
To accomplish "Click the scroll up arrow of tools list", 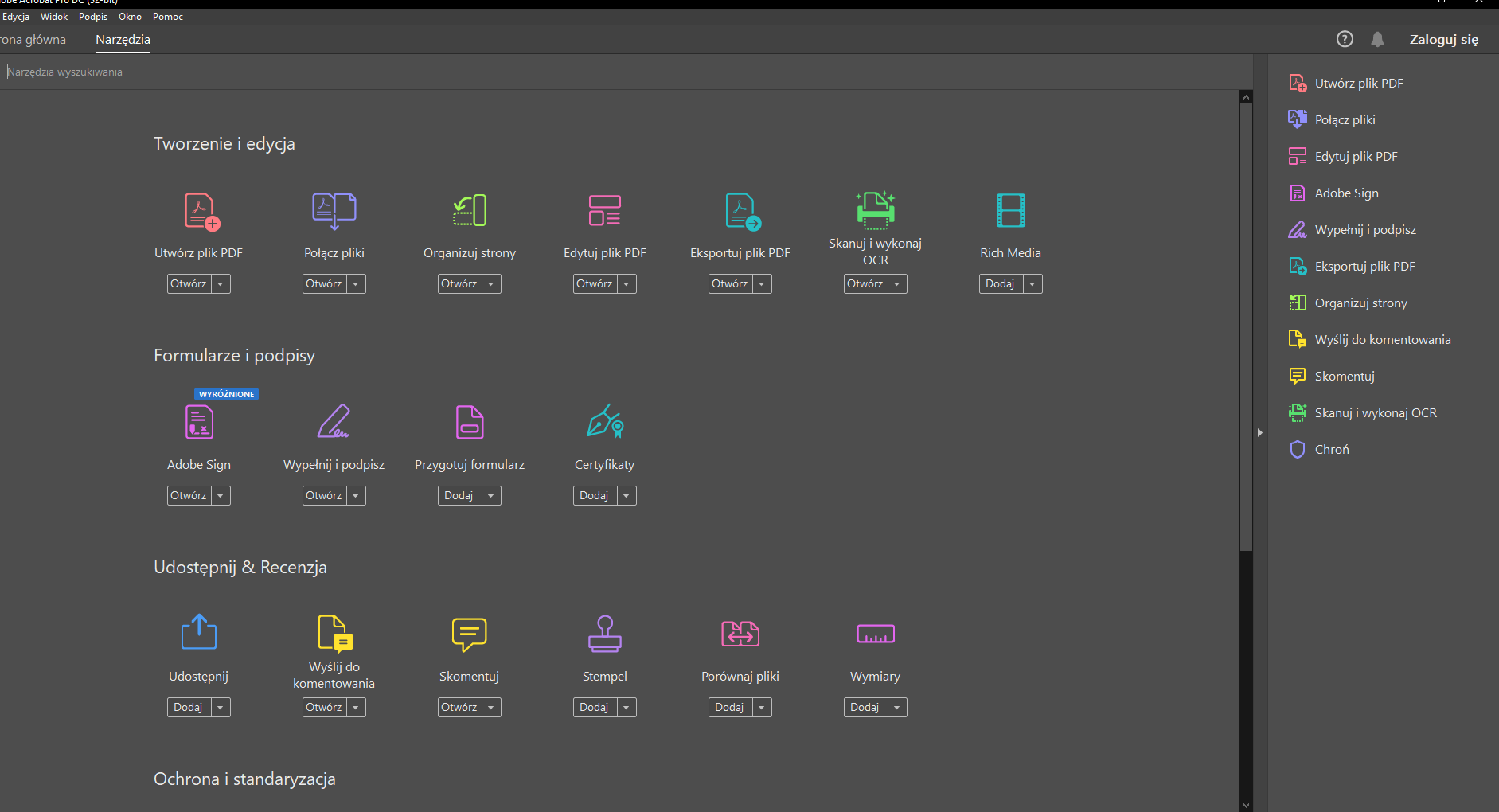I will pos(1247,97).
